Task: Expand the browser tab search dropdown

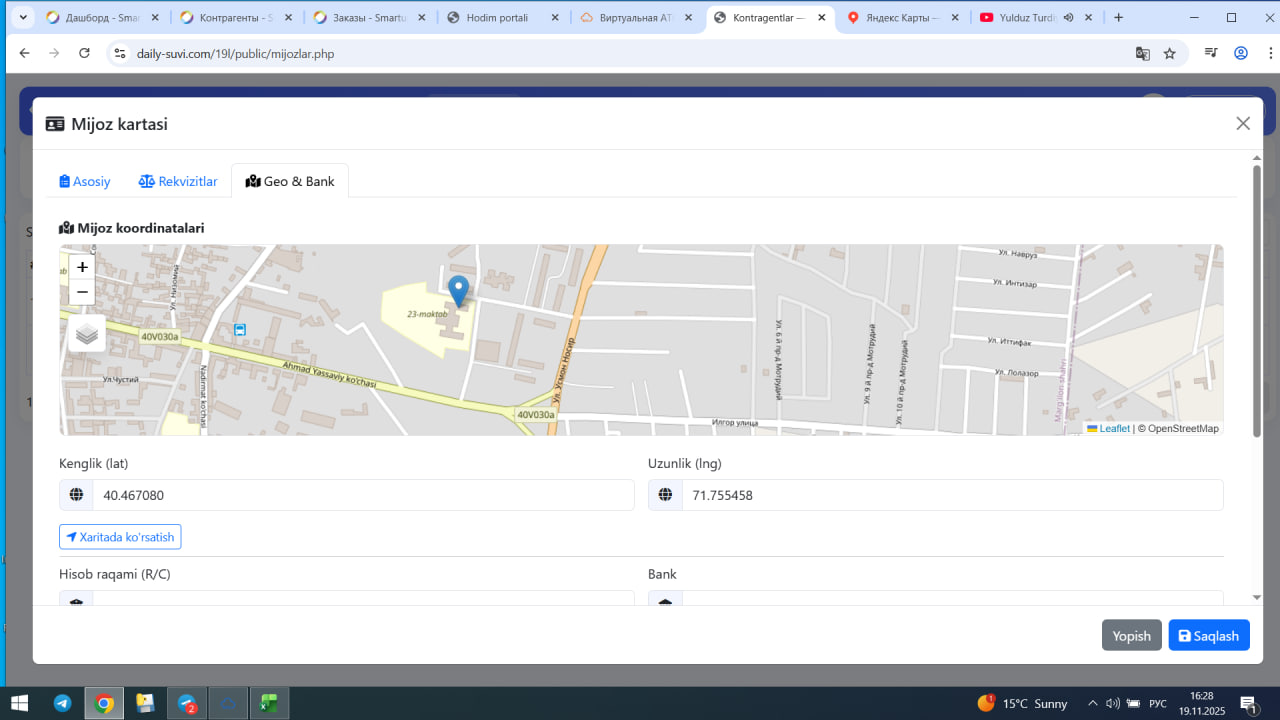Action: click(22, 17)
